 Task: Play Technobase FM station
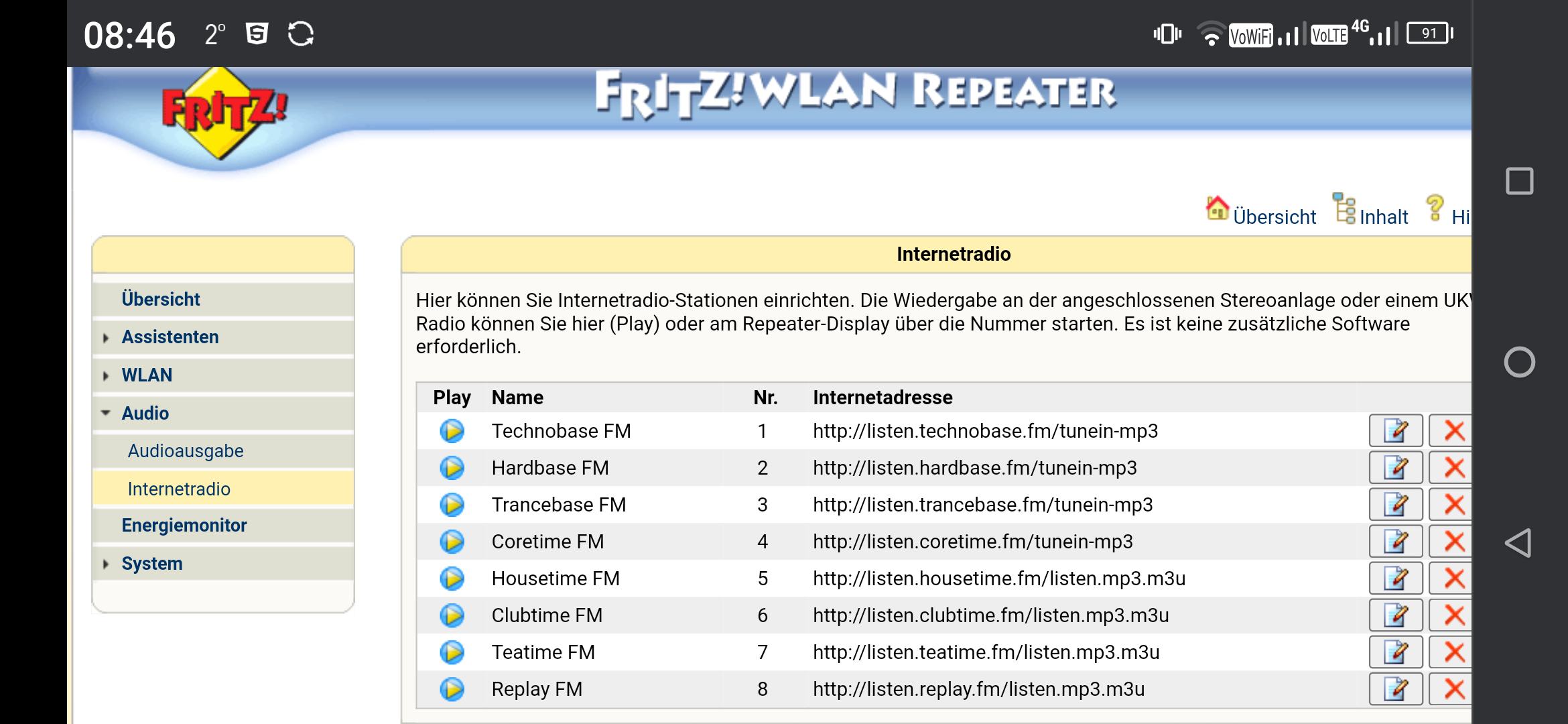pyautogui.click(x=452, y=431)
